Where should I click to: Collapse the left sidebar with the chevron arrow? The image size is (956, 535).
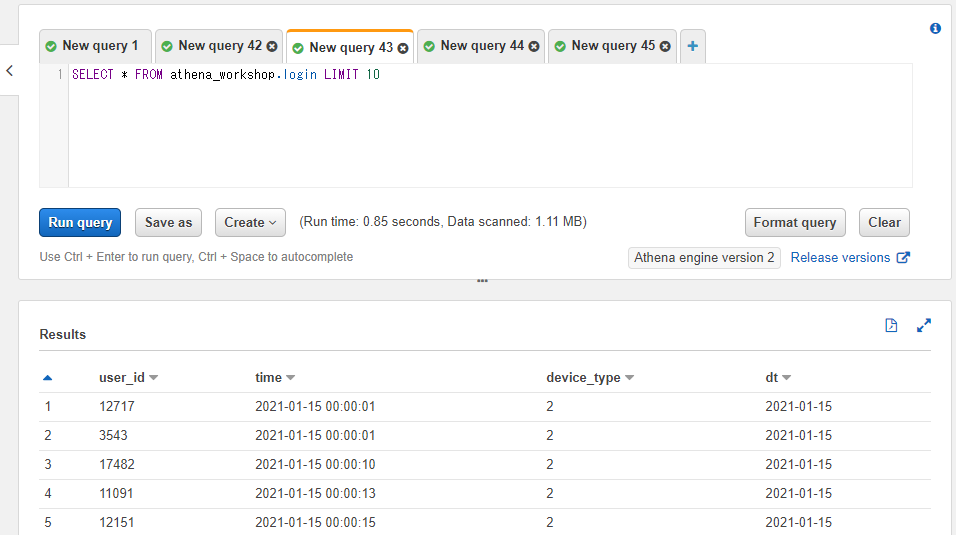[9, 71]
